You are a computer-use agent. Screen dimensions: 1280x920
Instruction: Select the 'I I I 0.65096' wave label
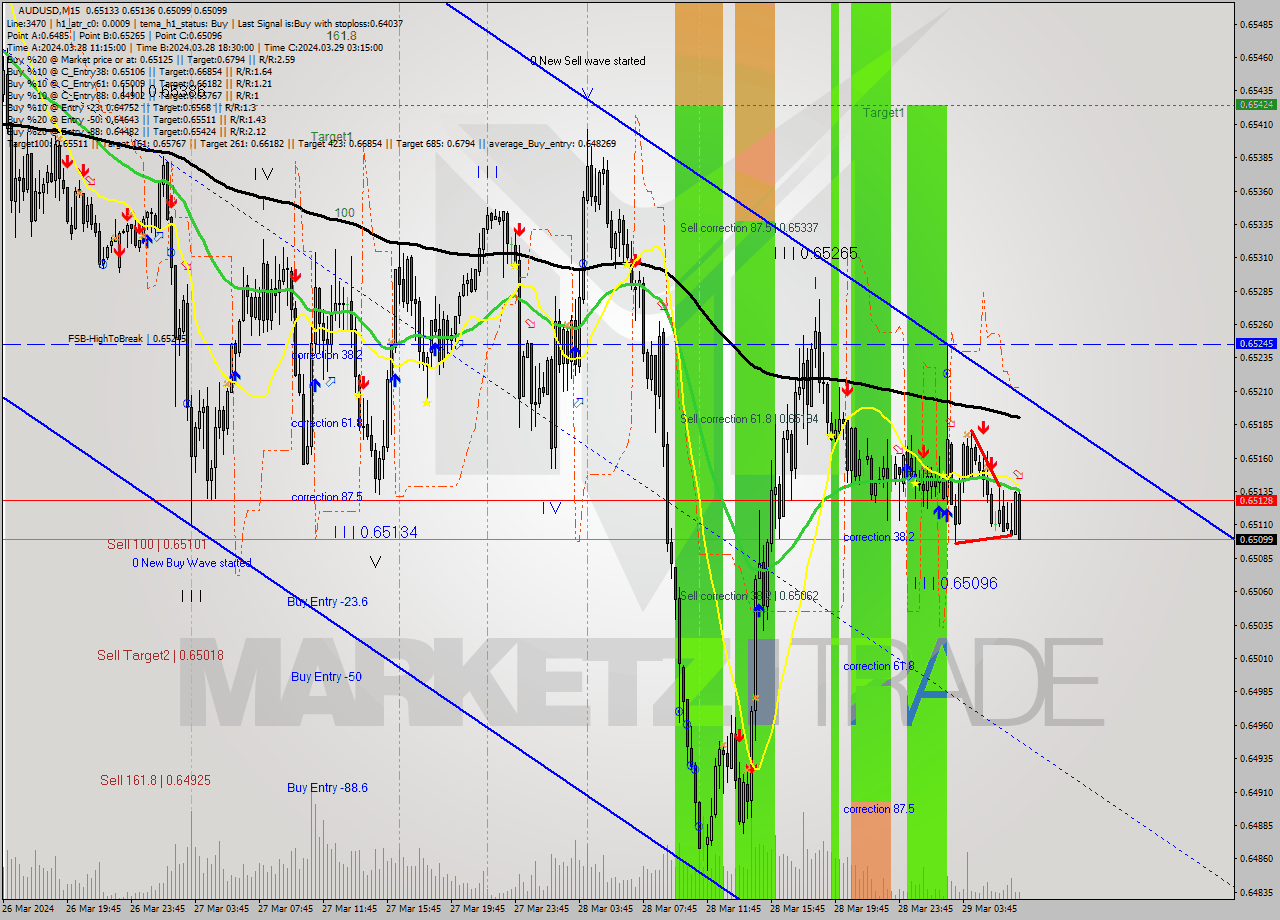click(x=956, y=583)
